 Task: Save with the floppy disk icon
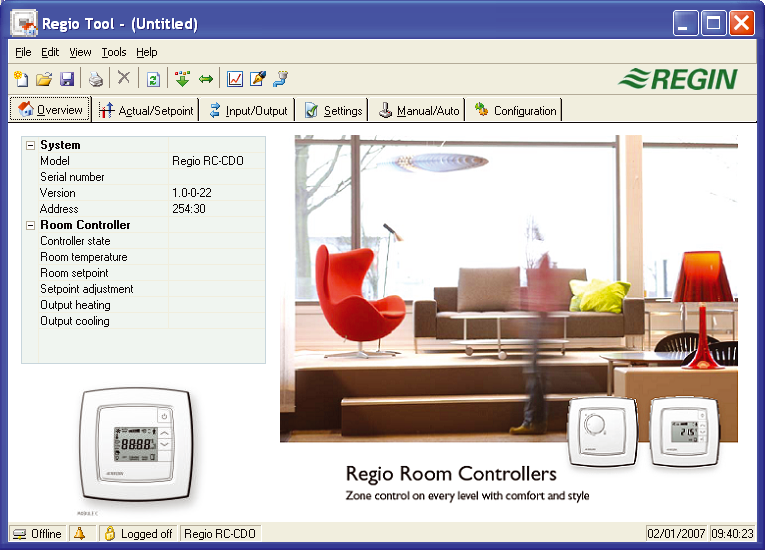point(66,79)
